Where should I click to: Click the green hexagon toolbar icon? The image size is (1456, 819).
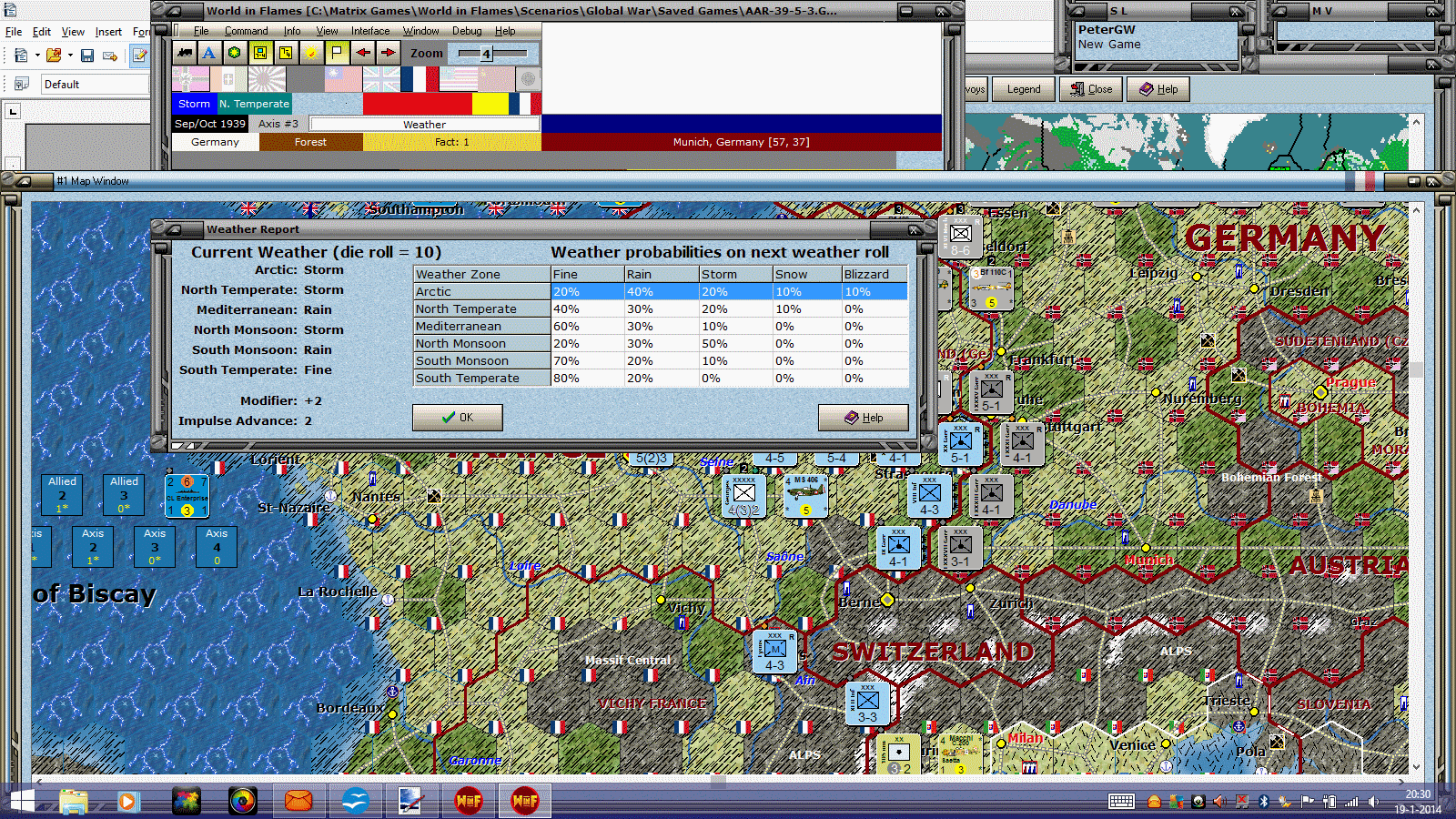(235, 53)
